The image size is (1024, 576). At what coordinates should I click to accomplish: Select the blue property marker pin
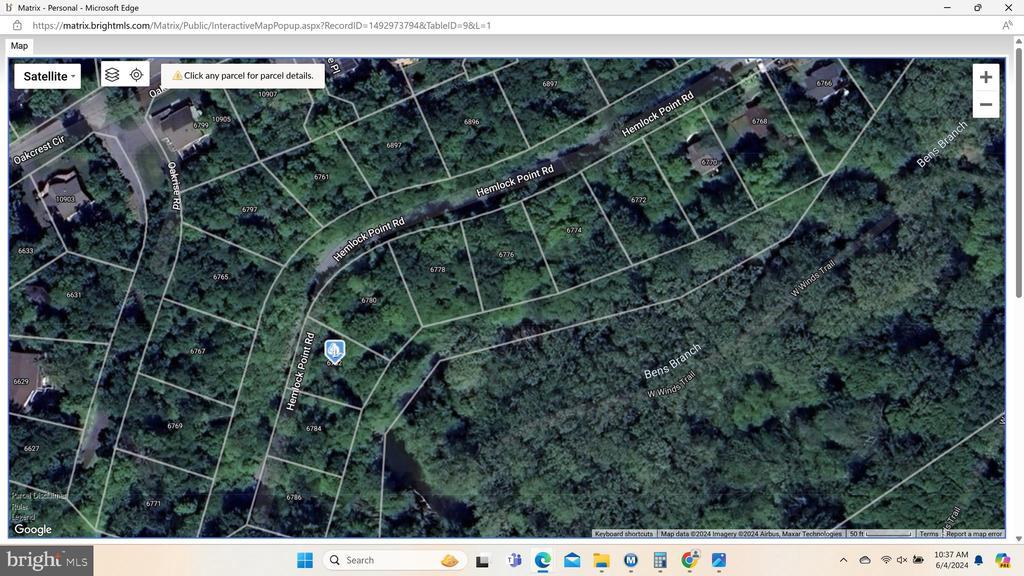click(x=334, y=351)
